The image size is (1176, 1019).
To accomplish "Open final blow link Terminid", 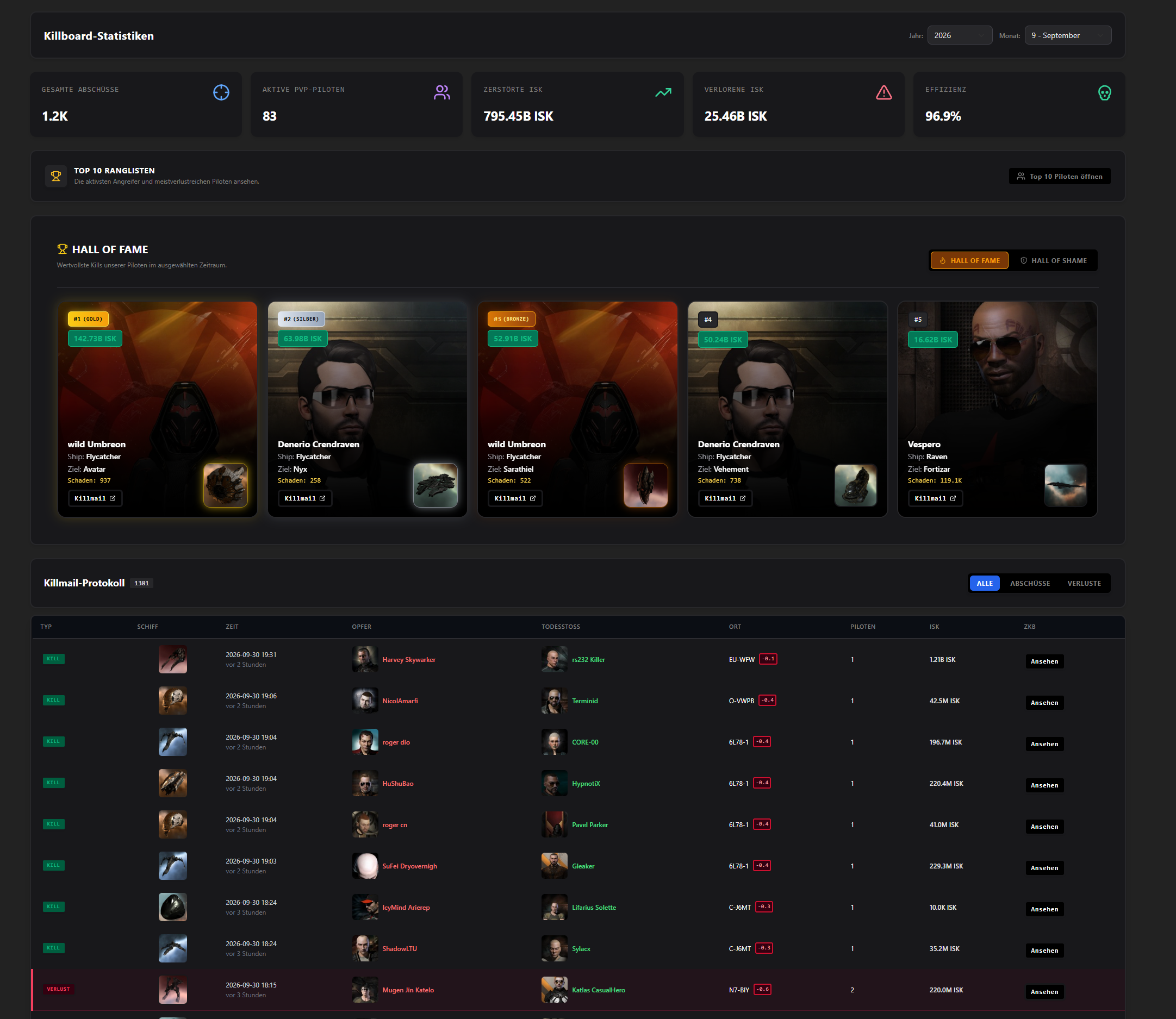I will tap(585, 701).
